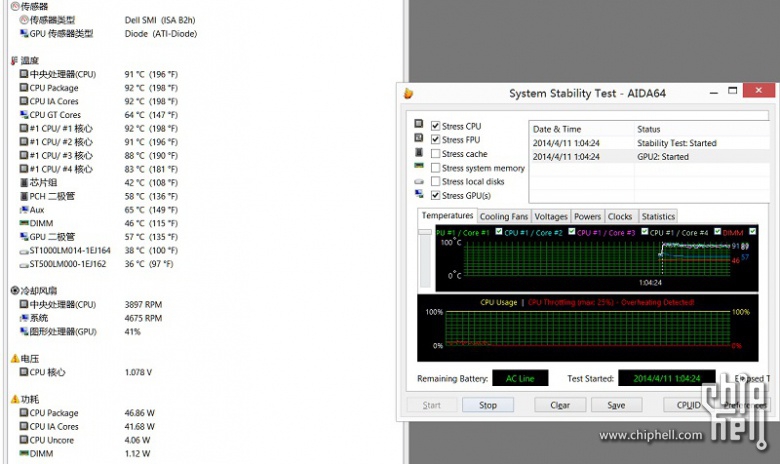Click the memory stick icon beside Stress system memory
This screenshot has width=780, height=464.
click(x=419, y=168)
